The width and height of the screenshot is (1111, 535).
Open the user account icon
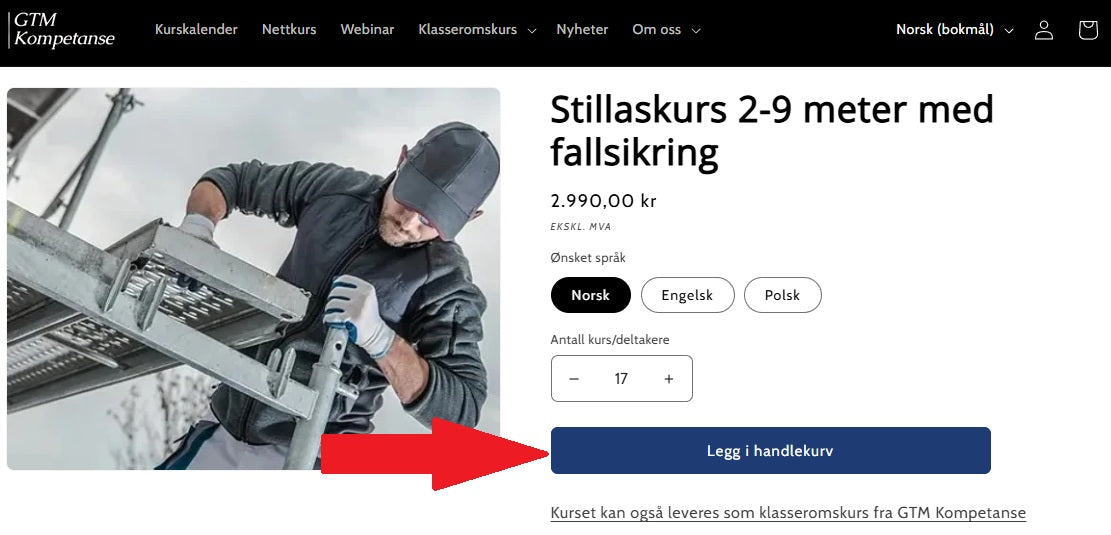(1044, 30)
